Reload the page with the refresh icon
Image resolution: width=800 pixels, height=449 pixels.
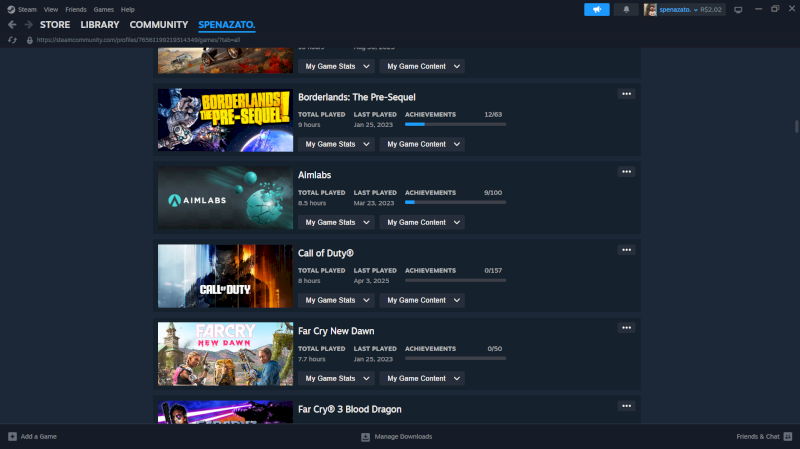point(12,40)
